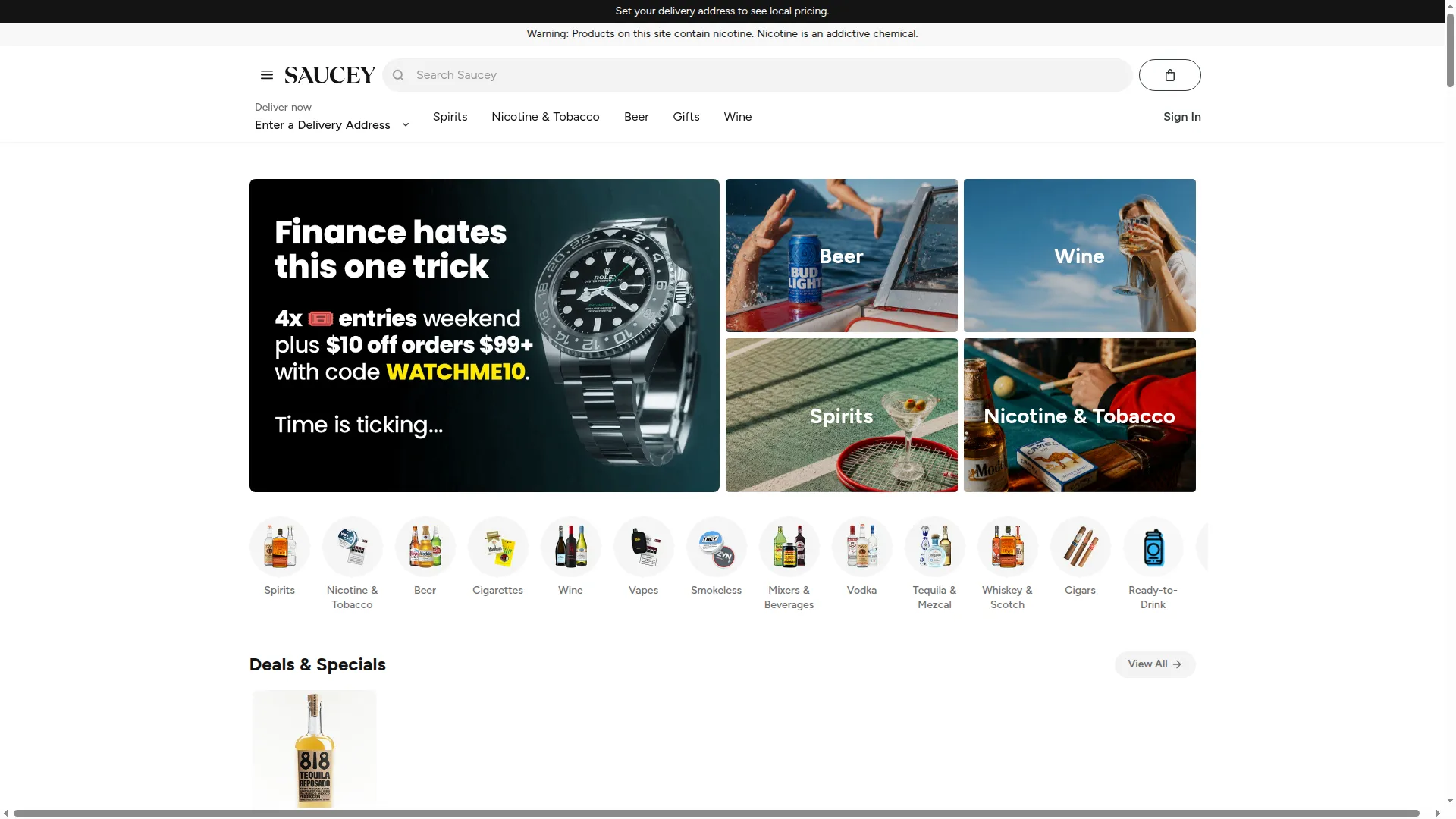The height and width of the screenshot is (819, 1456).
Task: Click the SAUCEY logo
Action: (x=330, y=75)
